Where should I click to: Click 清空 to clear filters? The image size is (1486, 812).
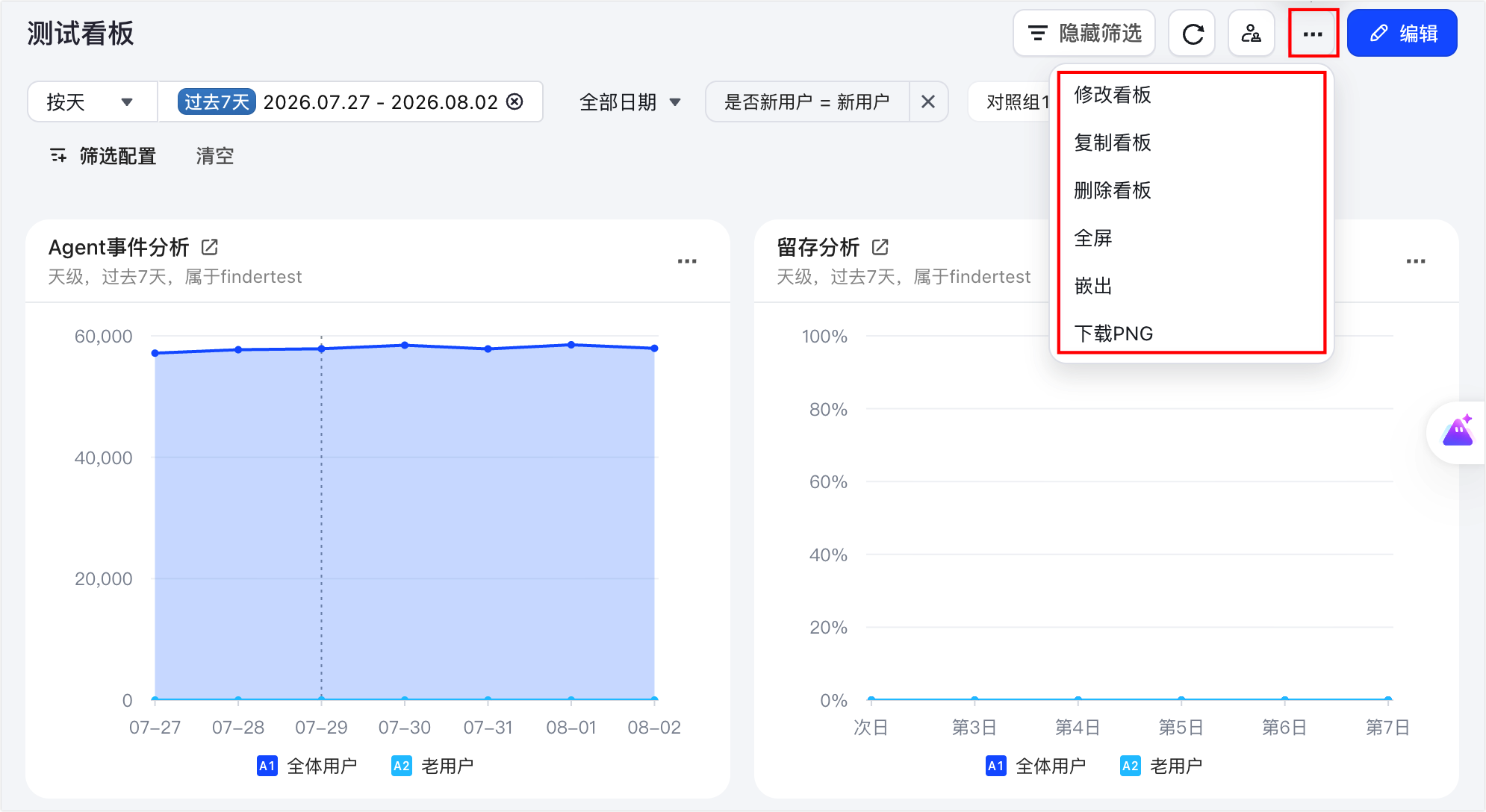(x=215, y=156)
